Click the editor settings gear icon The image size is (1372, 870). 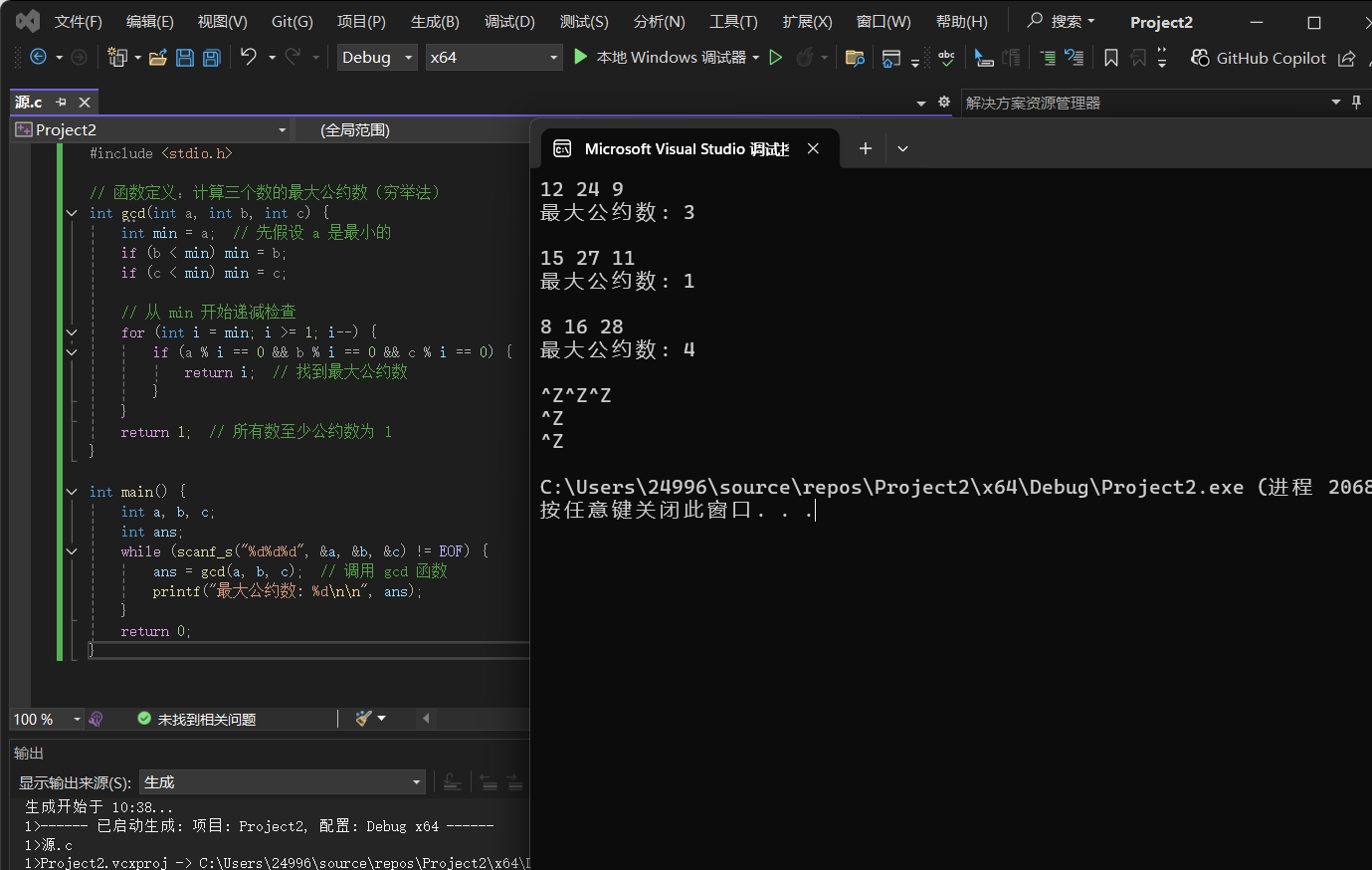pos(944,103)
